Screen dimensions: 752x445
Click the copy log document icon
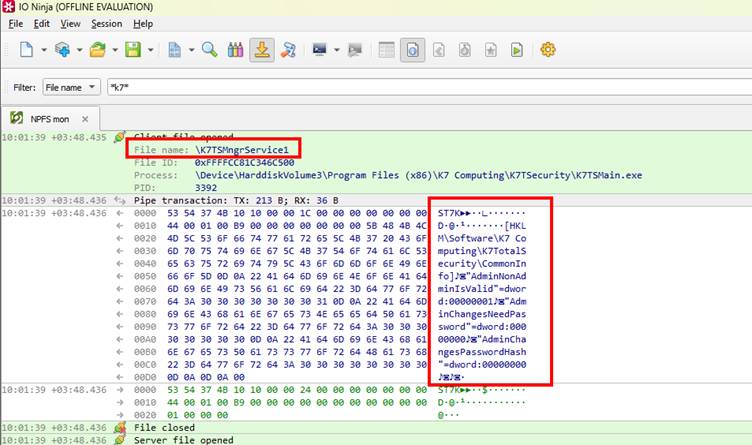[175, 50]
